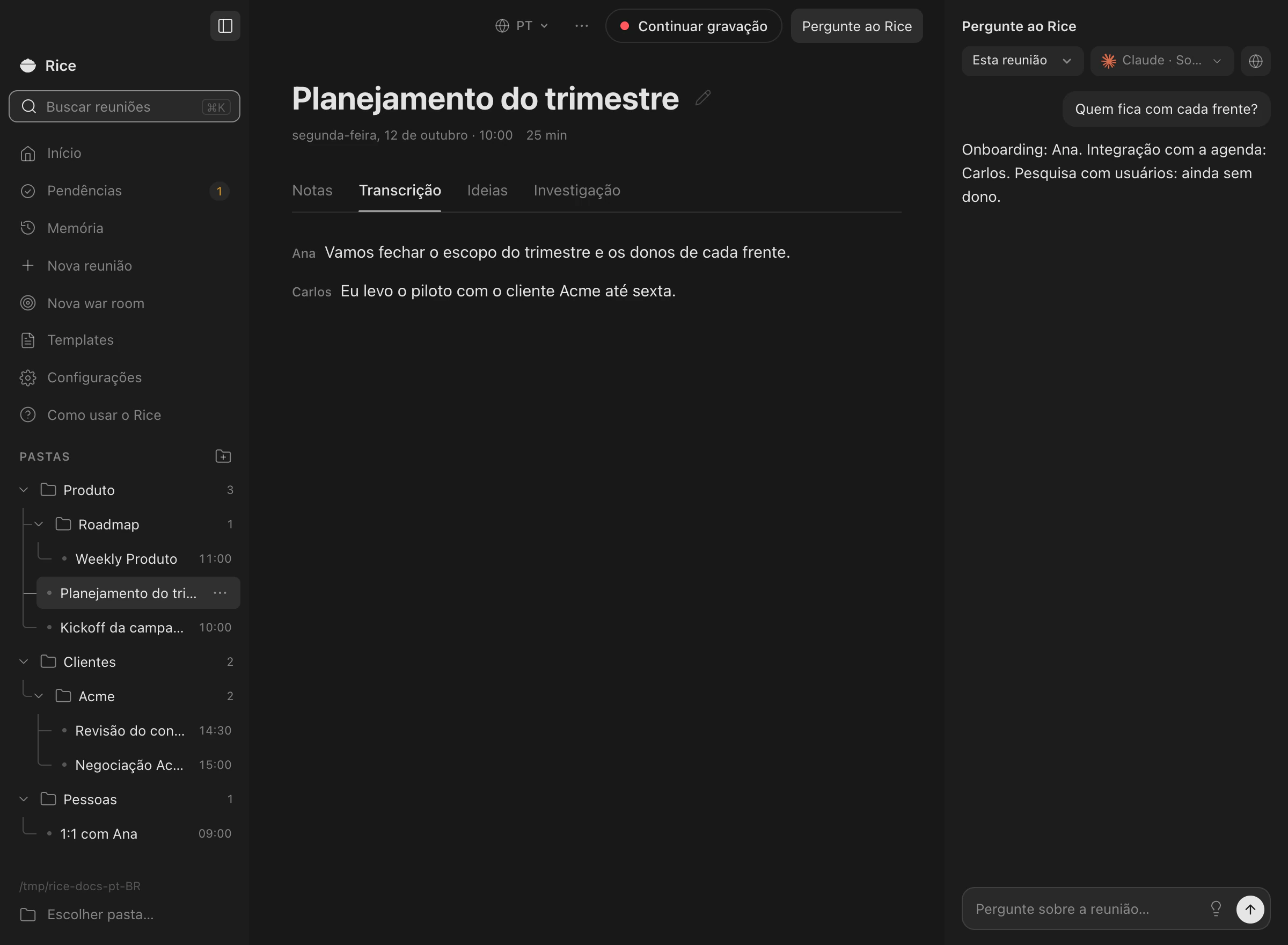Start a Nova war room
This screenshot has height=945, width=1288.
click(x=124, y=303)
